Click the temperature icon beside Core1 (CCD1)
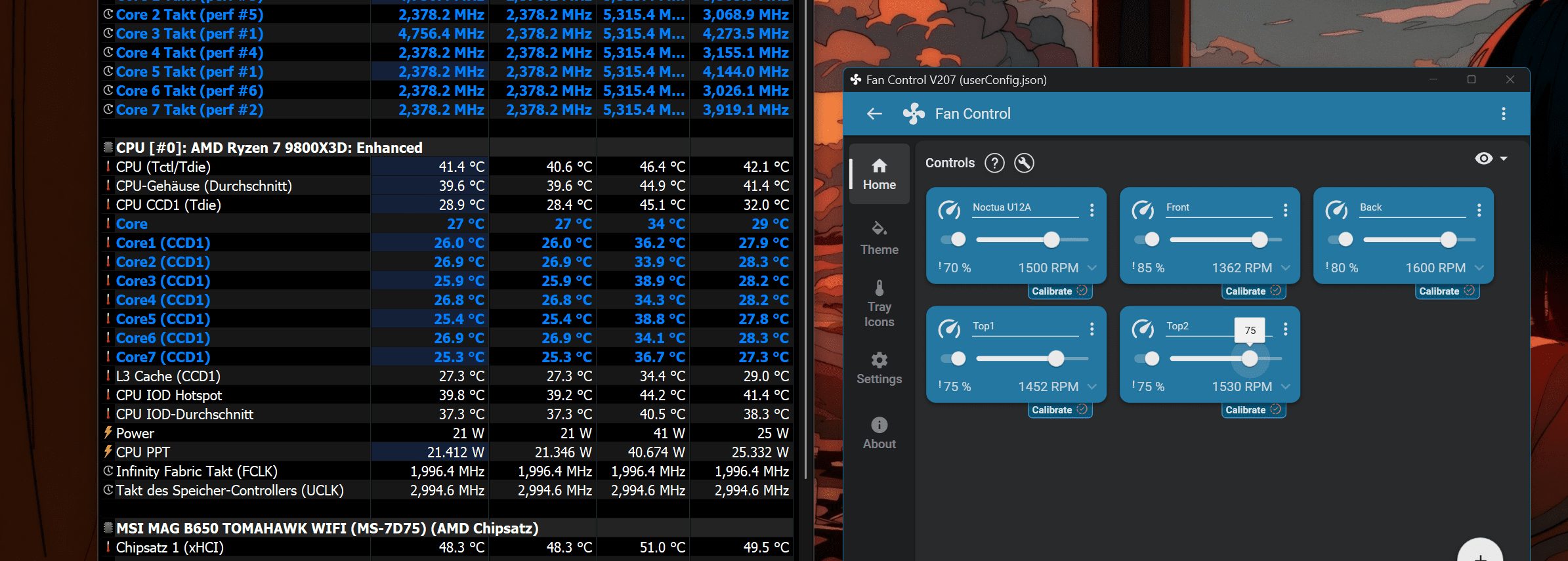Viewport: 1568px width, 561px height. click(108, 243)
